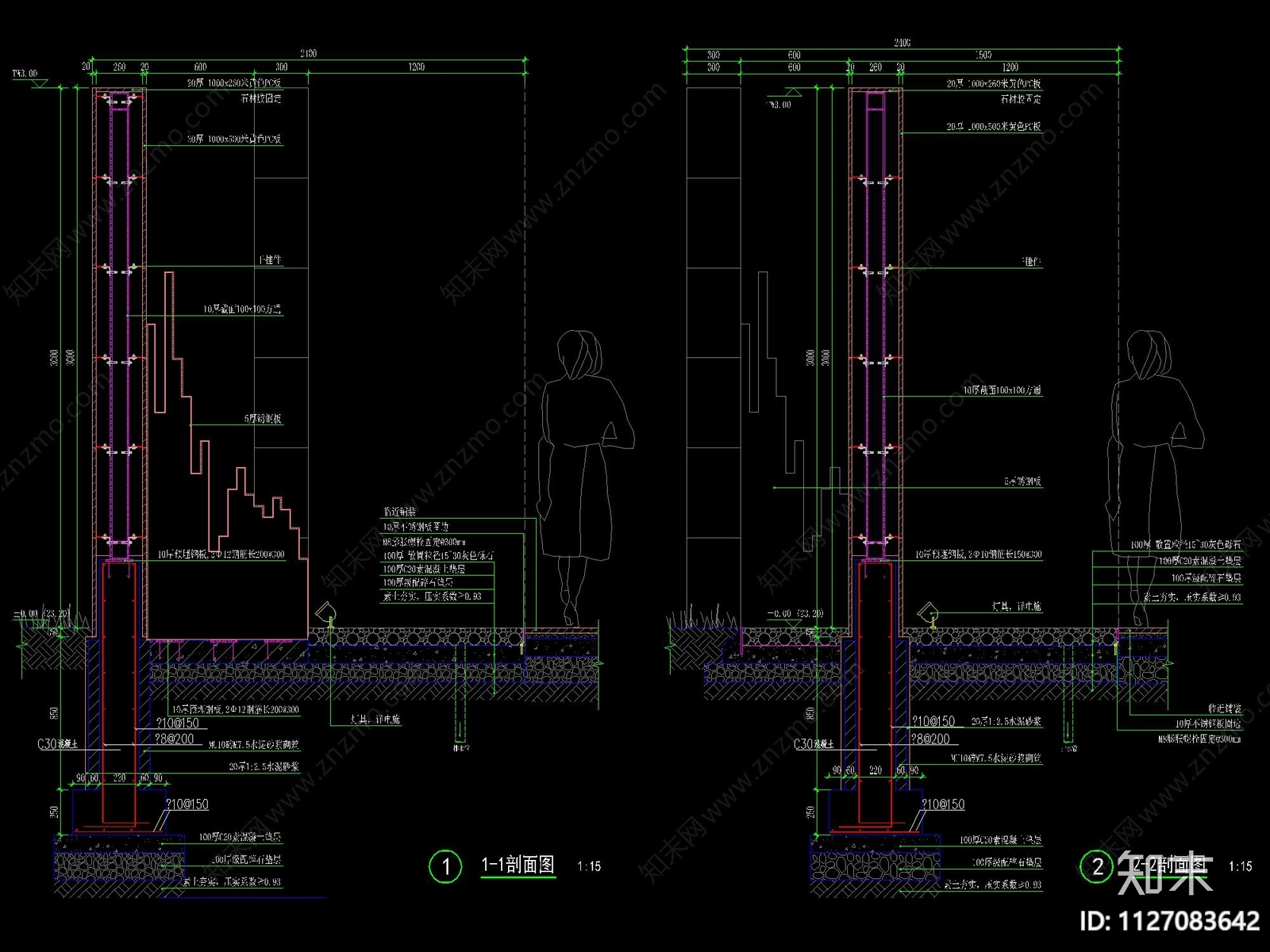Click the 排水管 drainage pipe label in section 1-1
This screenshot has height=952, width=1270.
click(x=460, y=747)
